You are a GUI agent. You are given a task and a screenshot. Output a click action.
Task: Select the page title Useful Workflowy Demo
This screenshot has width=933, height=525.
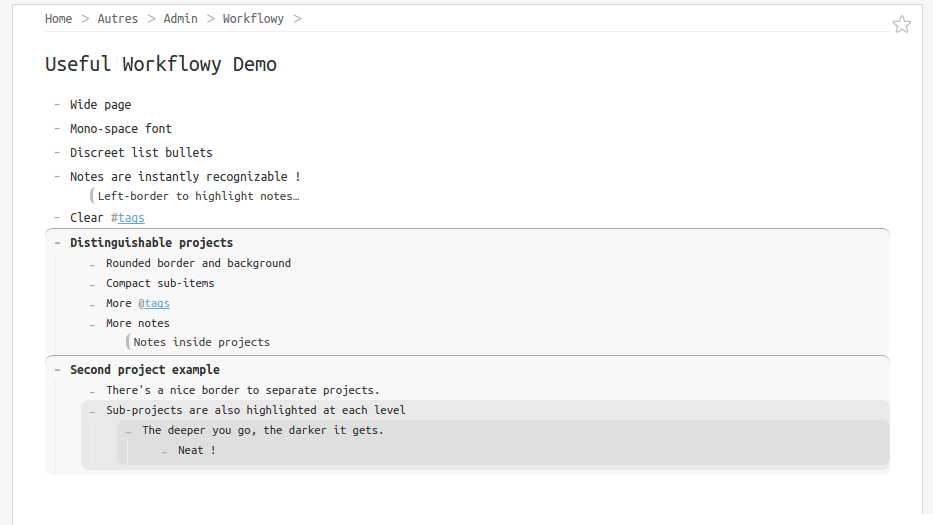click(161, 64)
